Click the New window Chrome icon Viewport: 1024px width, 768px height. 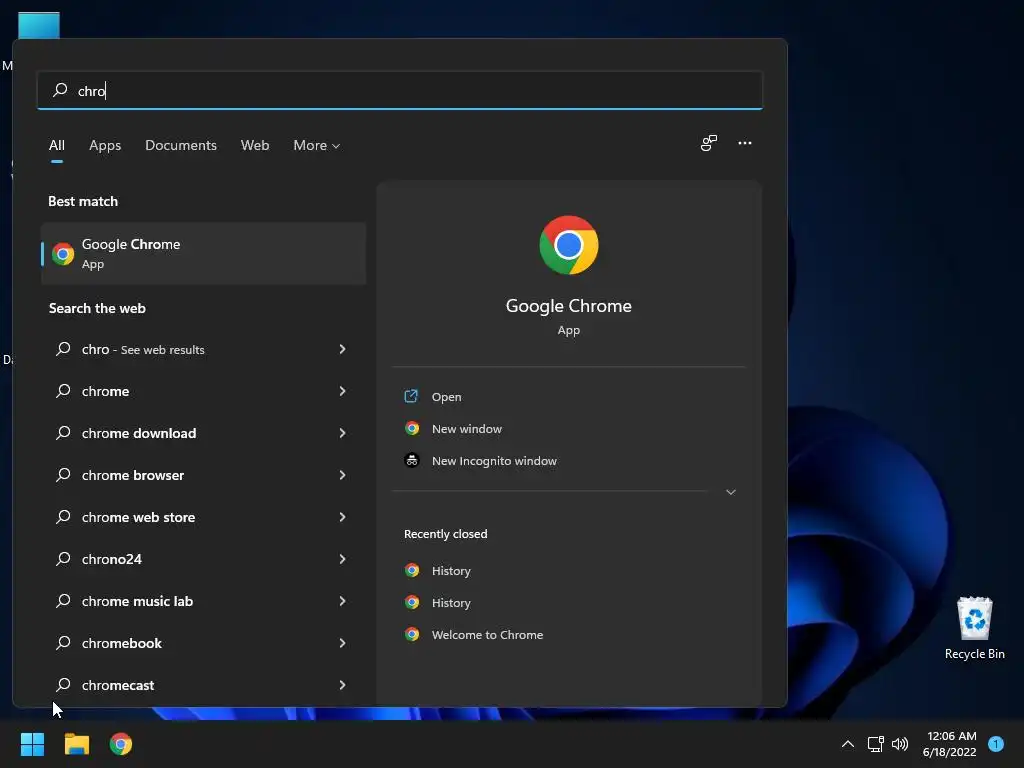coord(412,428)
